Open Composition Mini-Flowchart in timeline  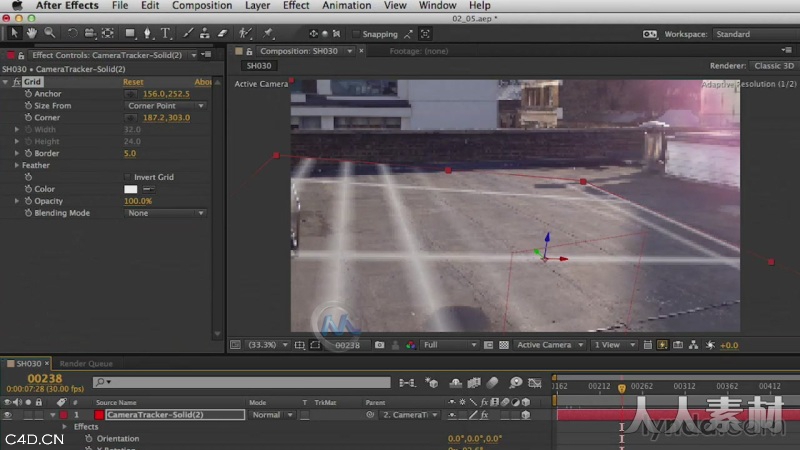point(407,383)
